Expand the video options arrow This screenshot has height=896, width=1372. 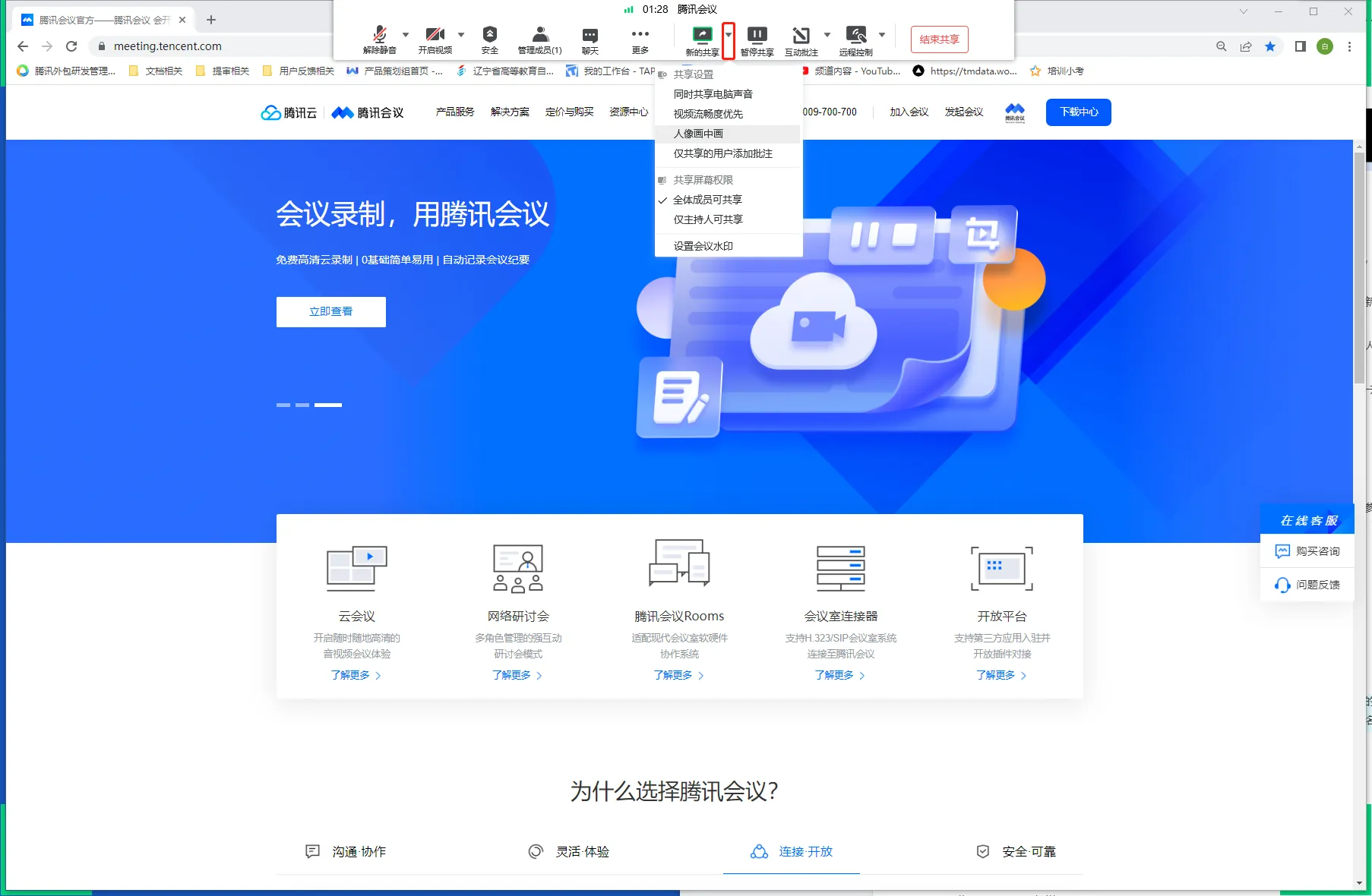(461, 34)
